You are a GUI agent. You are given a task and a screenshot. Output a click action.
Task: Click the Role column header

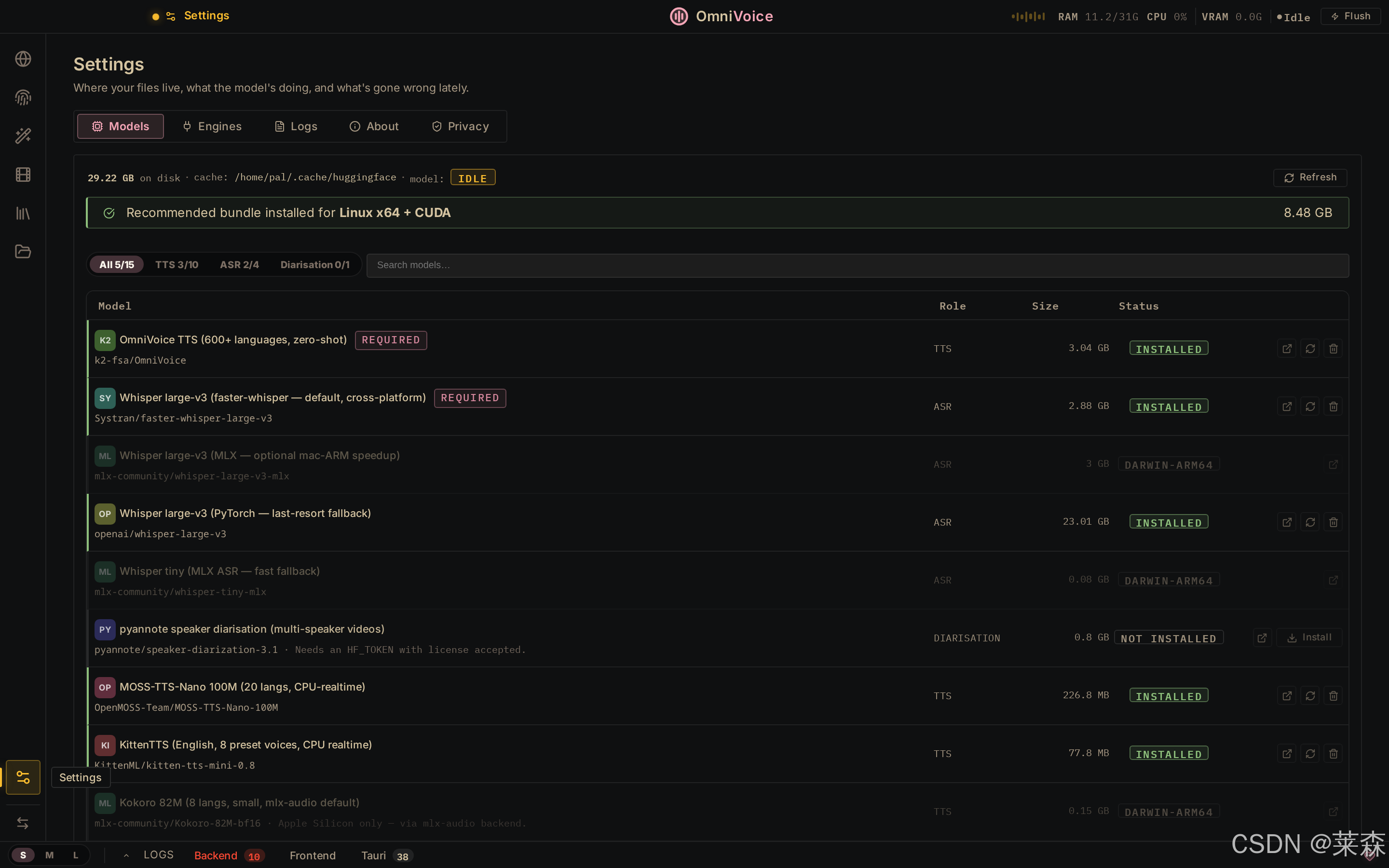[x=952, y=306]
